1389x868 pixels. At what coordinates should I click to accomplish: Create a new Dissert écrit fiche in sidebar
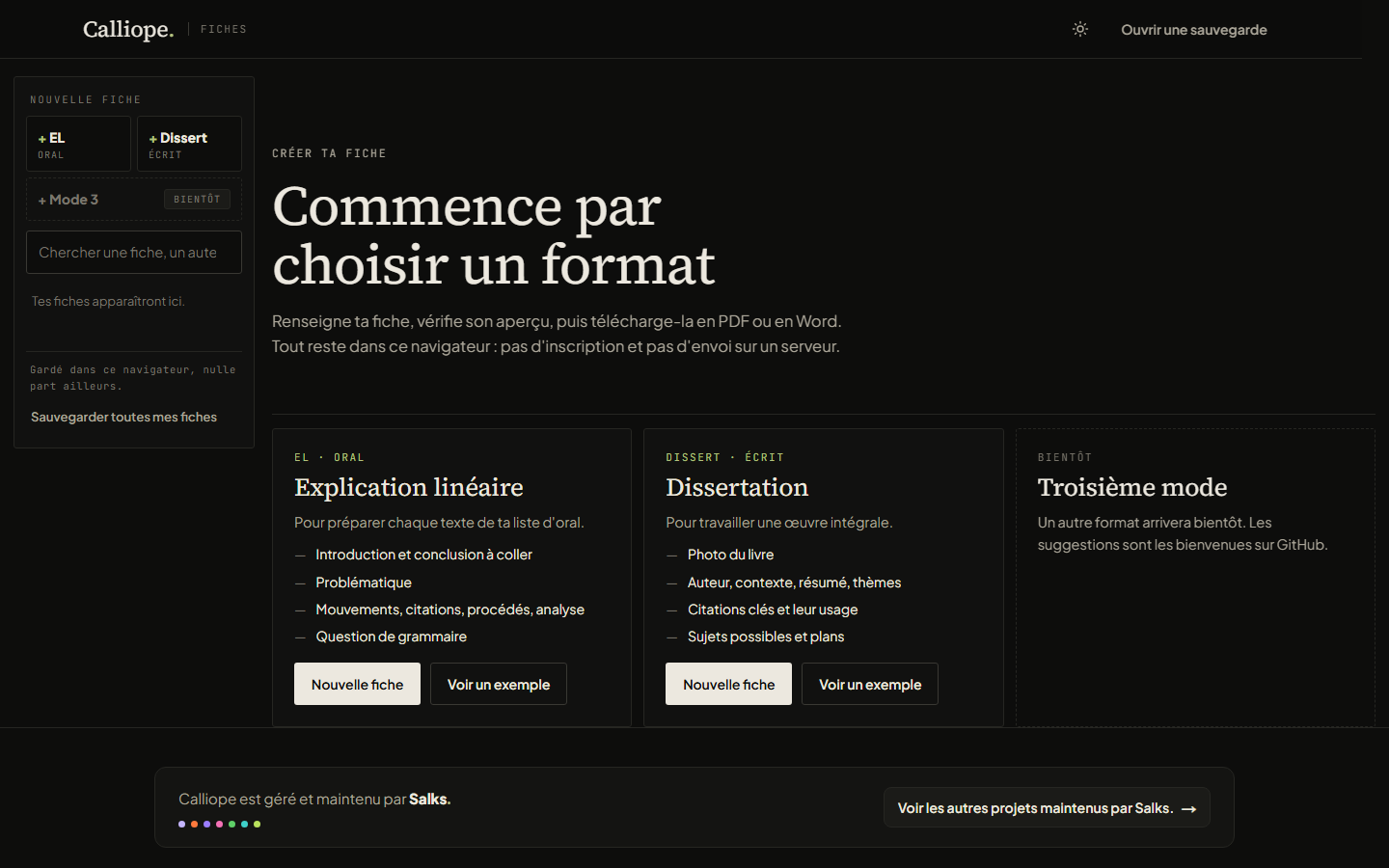[189, 144]
